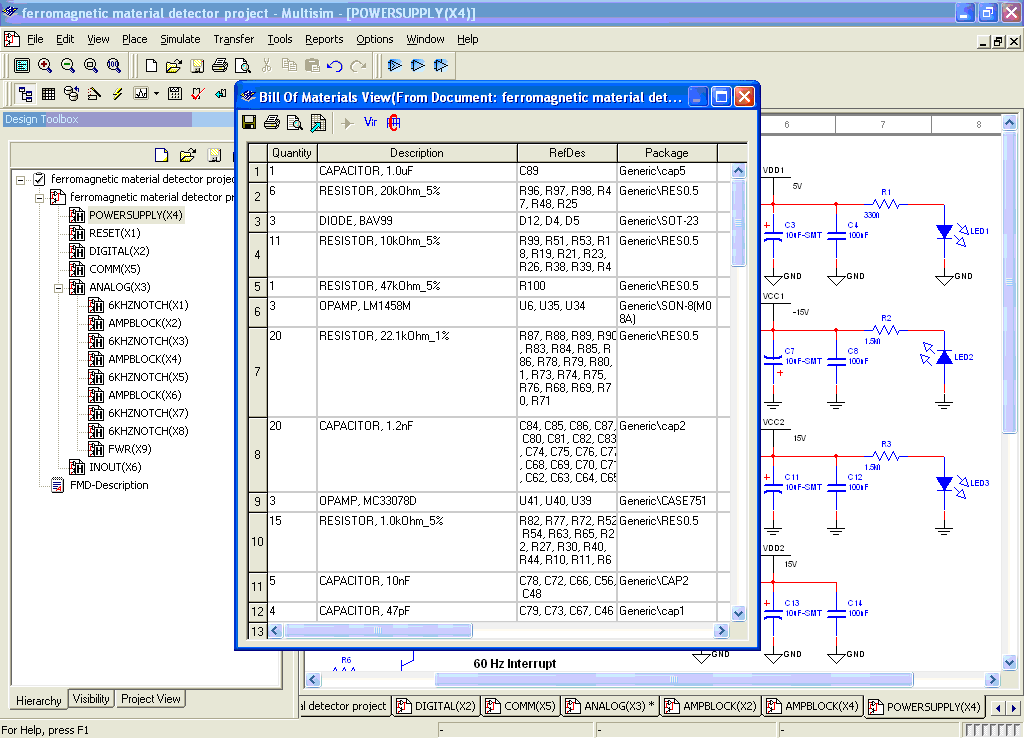Collapse the ANALOG(X3) tree node

pyautogui.click(x=60, y=287)
